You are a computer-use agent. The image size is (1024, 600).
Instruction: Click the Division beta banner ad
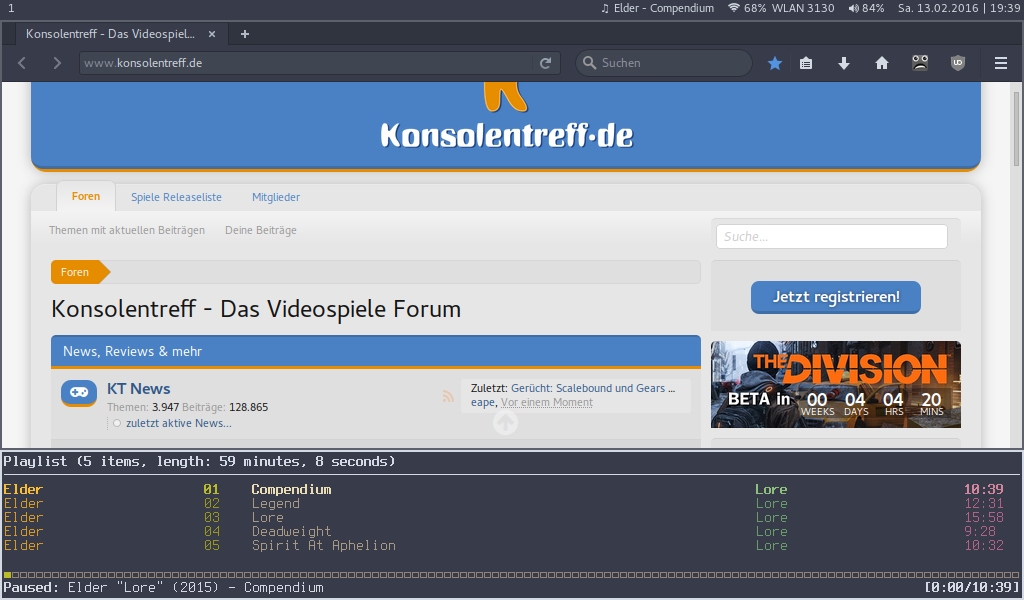tap(836, 384)
